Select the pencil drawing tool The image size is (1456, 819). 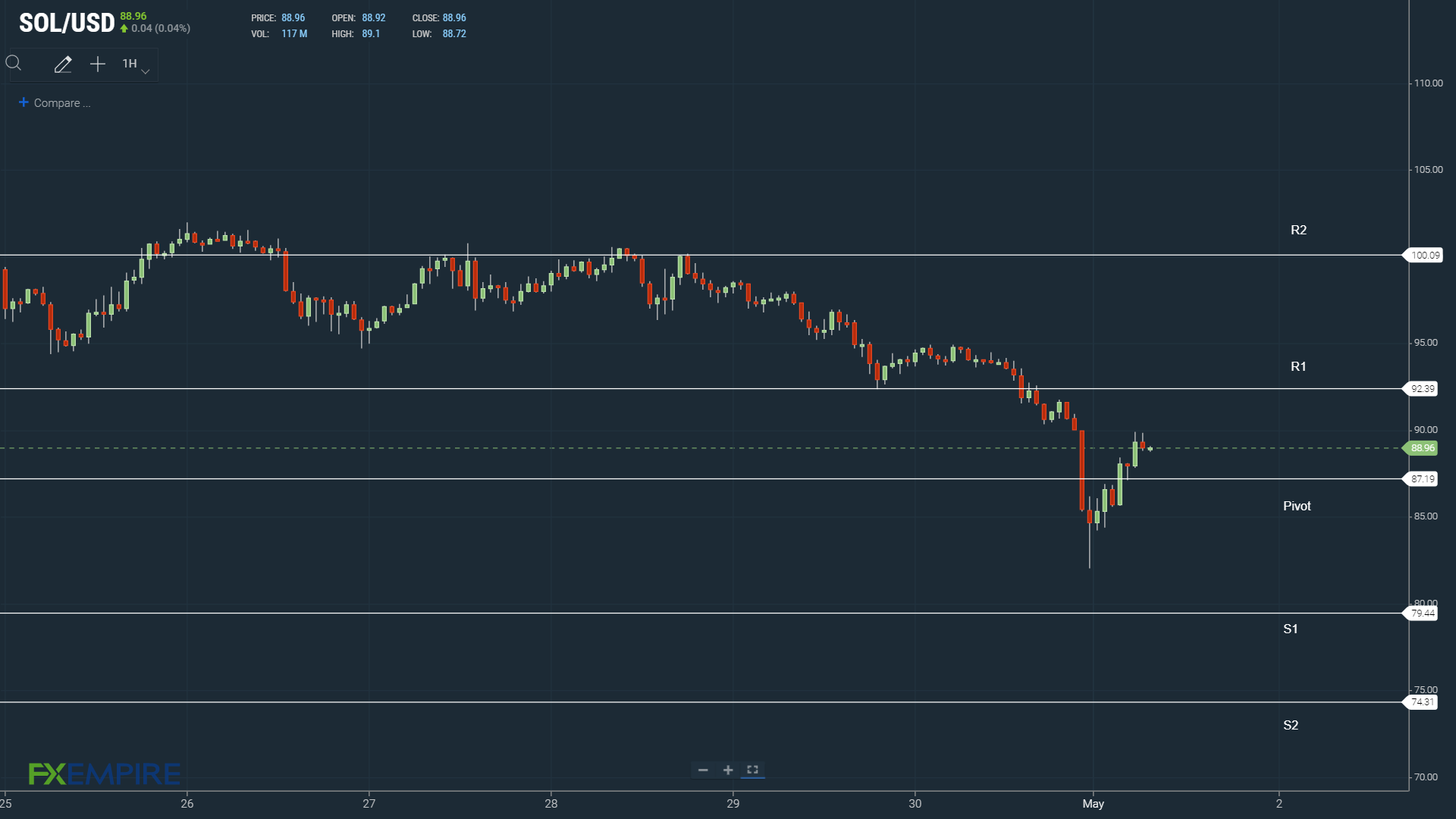pos(63,64)
